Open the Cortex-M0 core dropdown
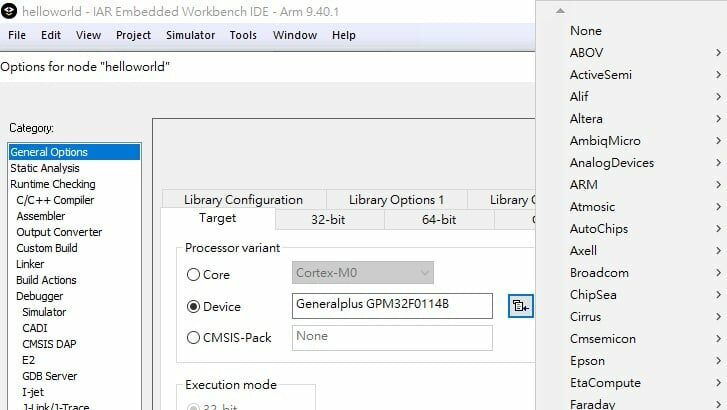The height and width of the screenshot is (410, 727). point(363,273)
